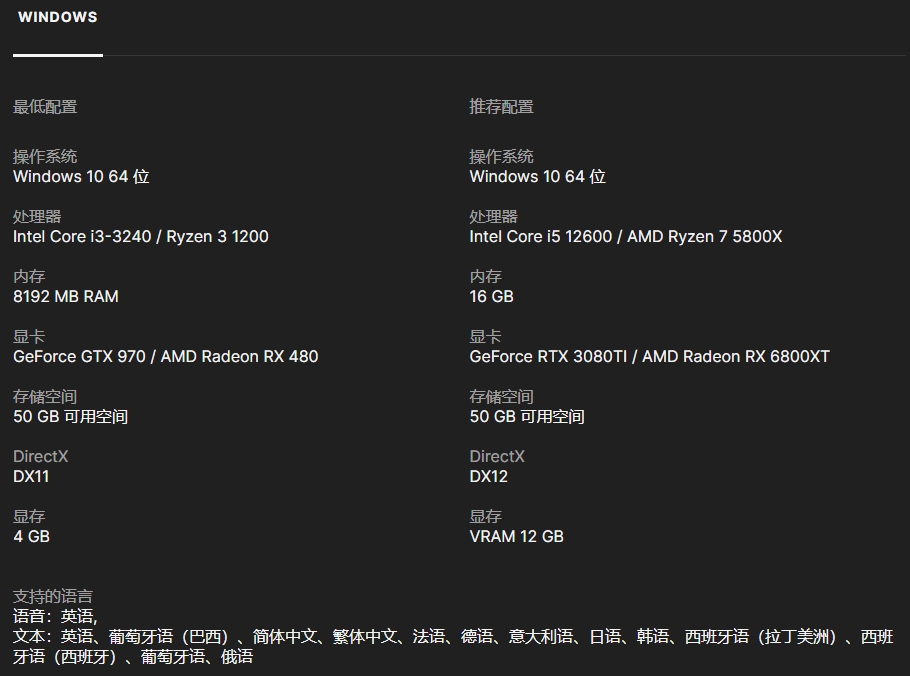Viewport: 910px width, 676px height.
Task: Click the recommended 显卡 label
Action: pos(485,337)
